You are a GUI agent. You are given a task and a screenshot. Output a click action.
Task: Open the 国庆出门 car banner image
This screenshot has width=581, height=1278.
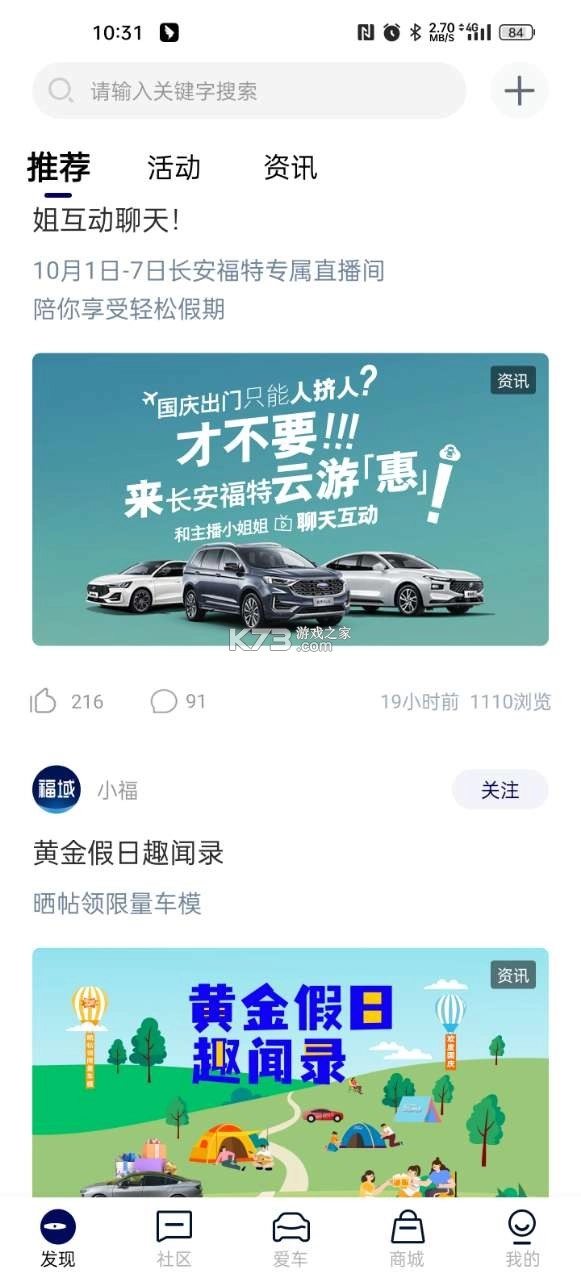290,499
